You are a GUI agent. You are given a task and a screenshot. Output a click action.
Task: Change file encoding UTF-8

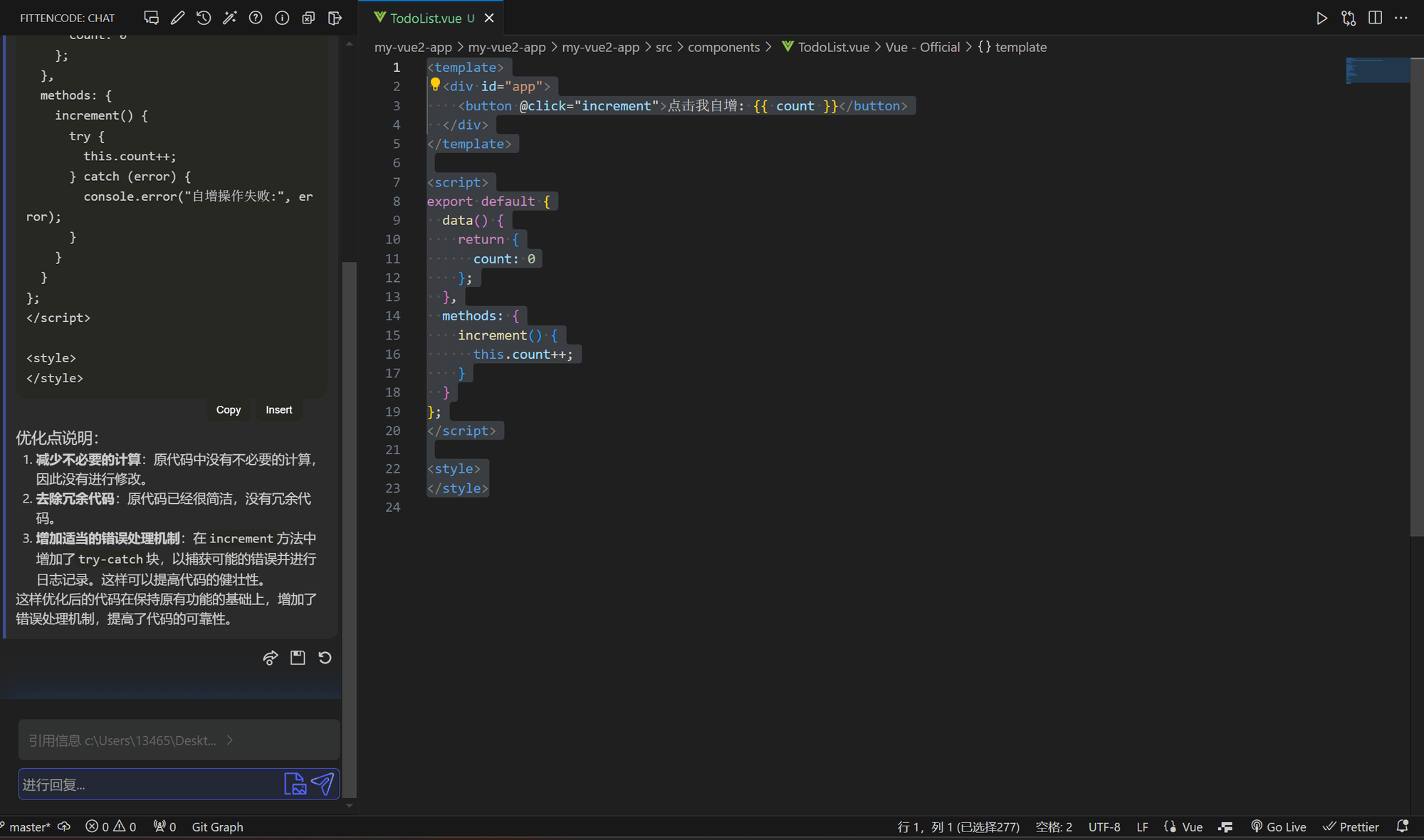point(1104,826)
